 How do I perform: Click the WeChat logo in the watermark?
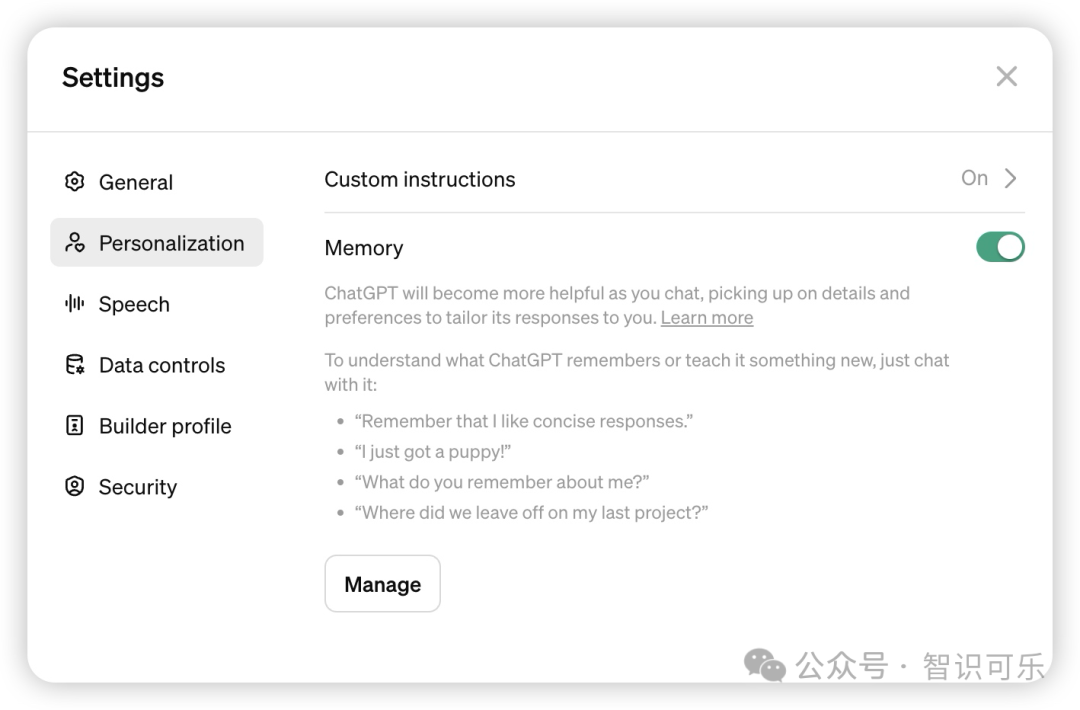coord(765,665)
